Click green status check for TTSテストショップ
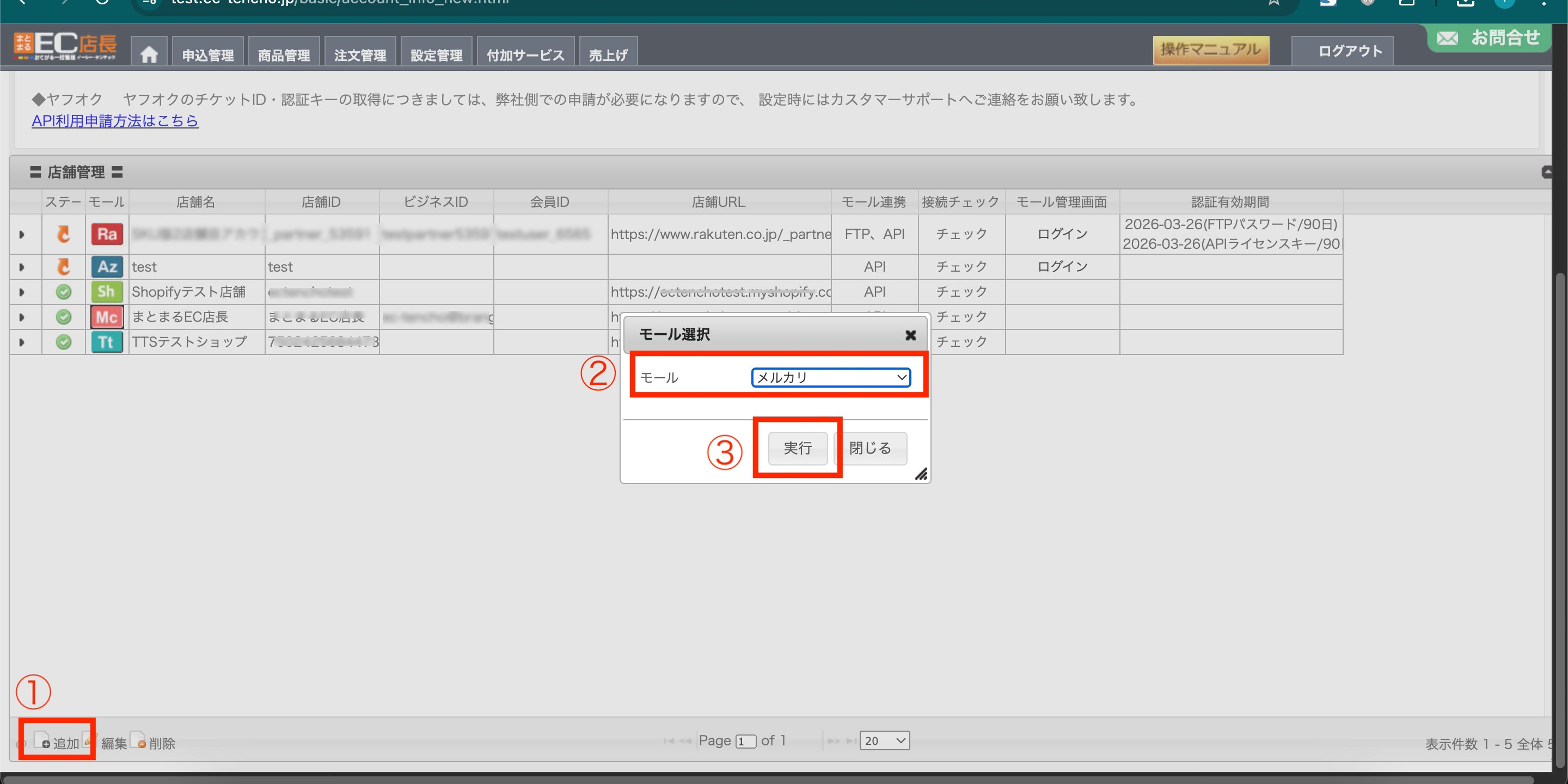The width and height of the screenshot is (1568, 784). pos(63,341)
